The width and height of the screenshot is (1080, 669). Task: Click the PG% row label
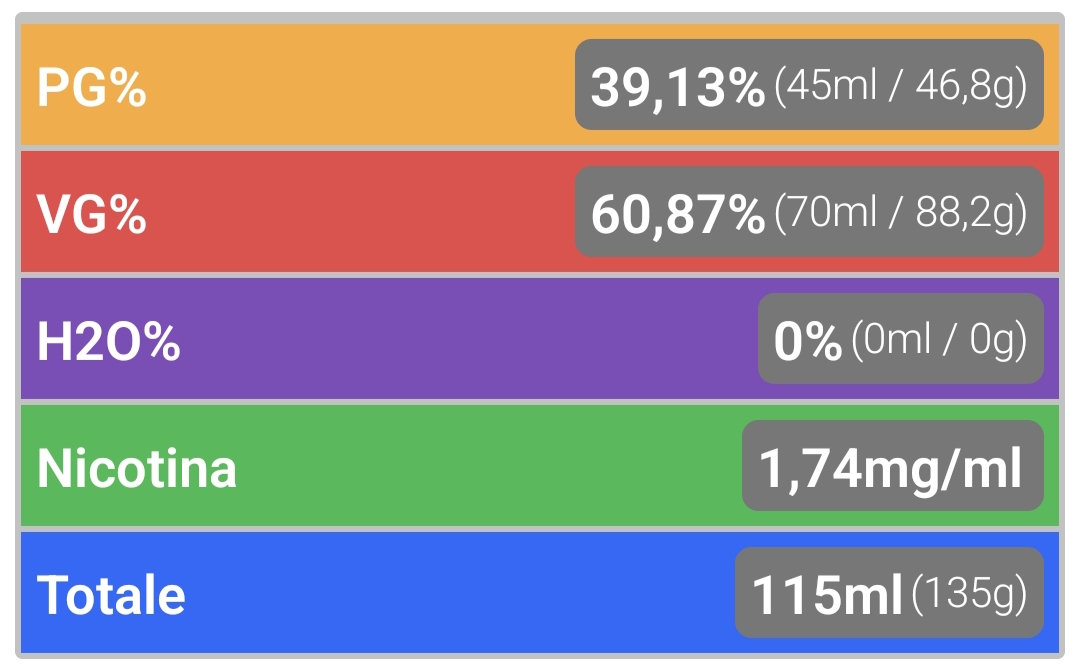tap(92, 88)
